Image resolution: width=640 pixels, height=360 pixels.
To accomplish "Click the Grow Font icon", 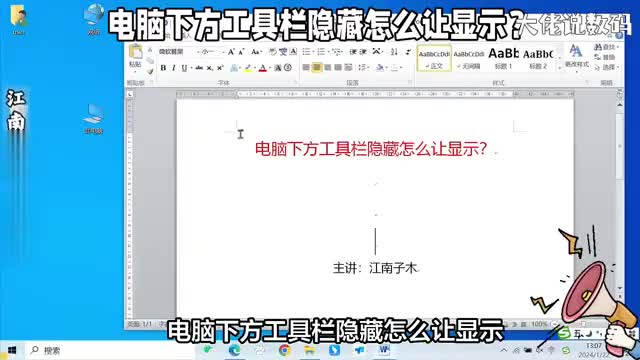I will 231,52.
